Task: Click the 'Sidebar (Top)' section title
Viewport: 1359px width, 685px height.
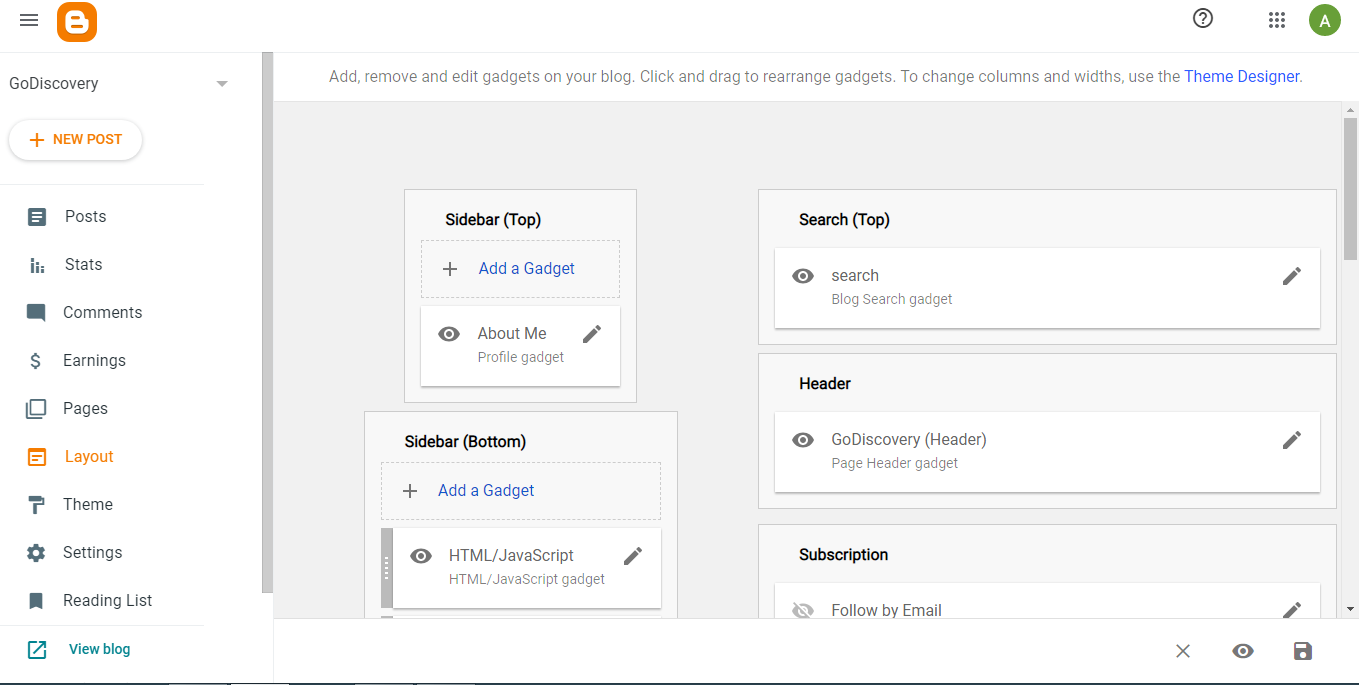Action: pyautogui.click(x=493, y=220)
